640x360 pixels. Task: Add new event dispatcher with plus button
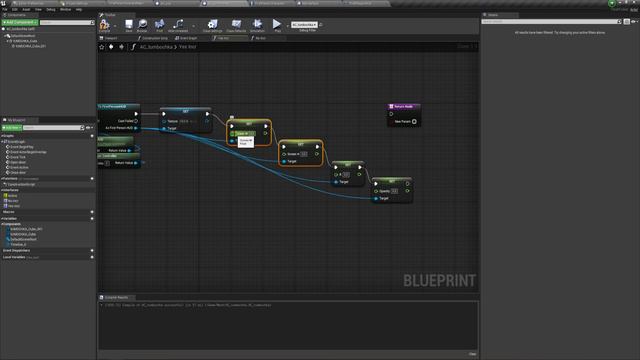(x=92, y=251)
